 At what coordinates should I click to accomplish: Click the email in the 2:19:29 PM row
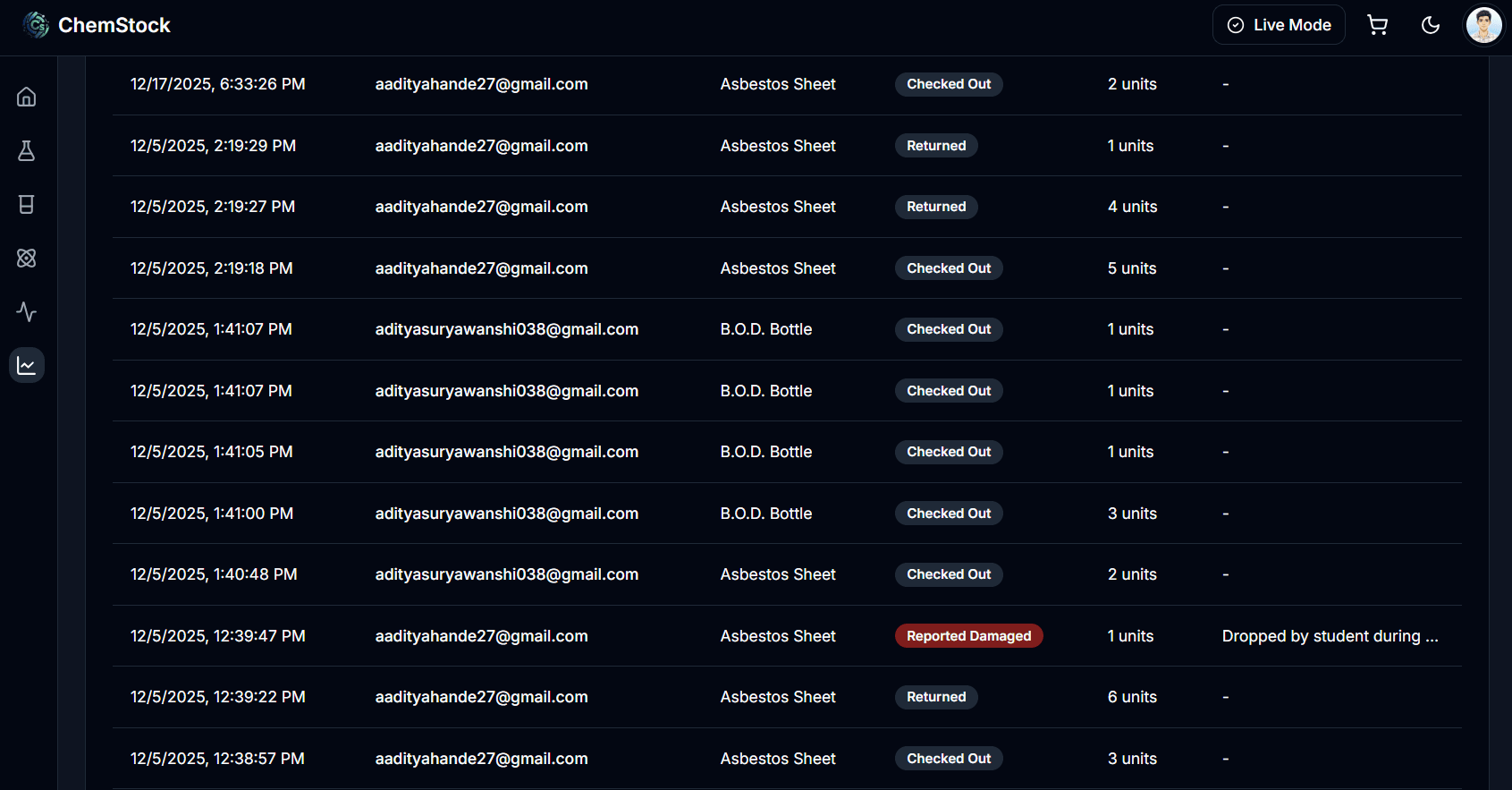tap(482, 146)
